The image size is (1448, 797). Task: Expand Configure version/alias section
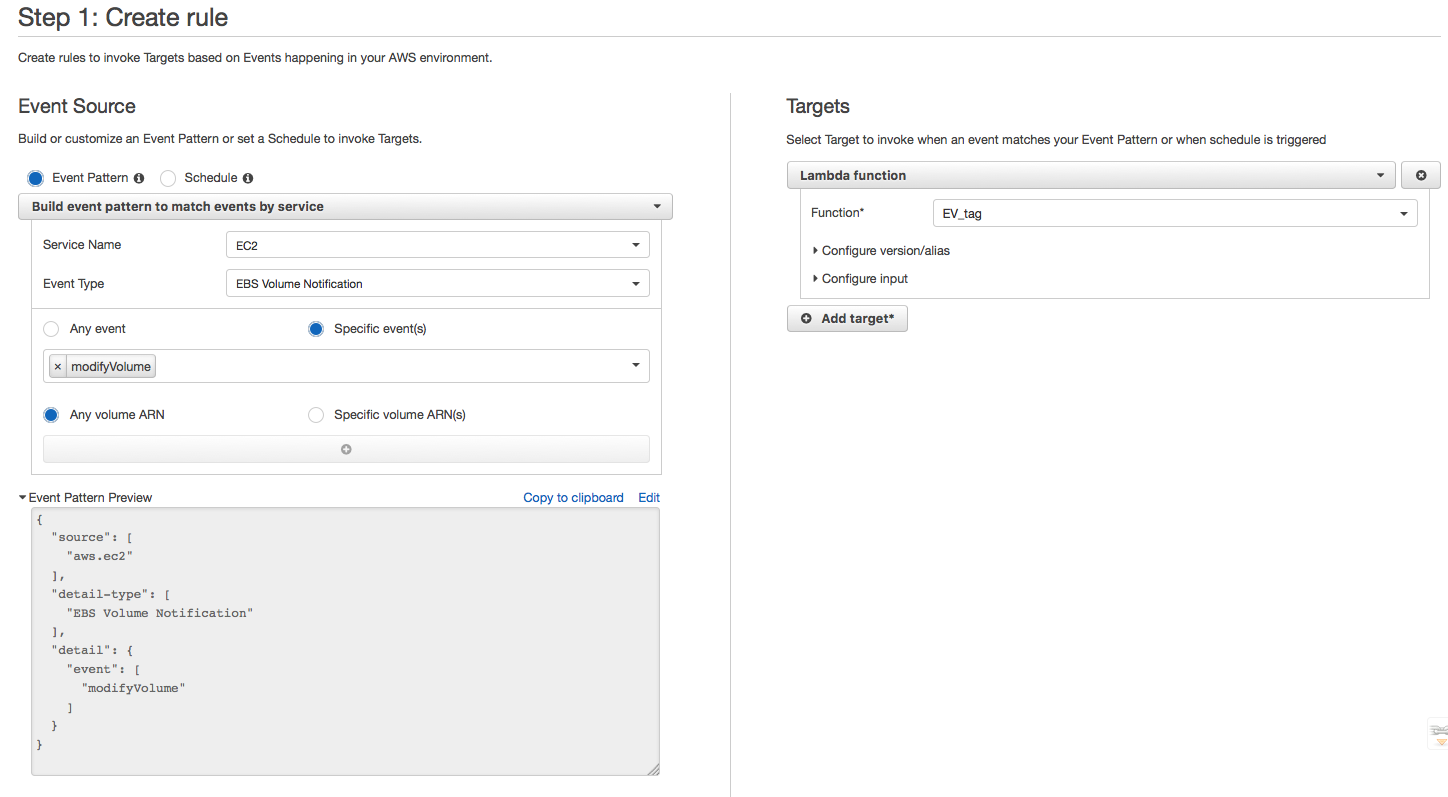tap(881, 251)
